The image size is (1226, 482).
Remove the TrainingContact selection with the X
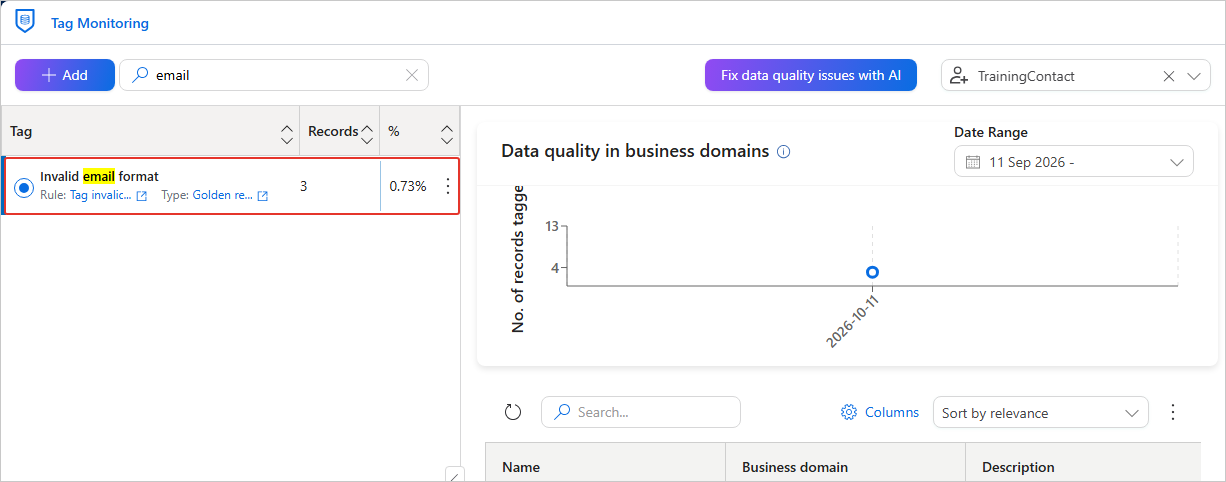click(1169, 75)
